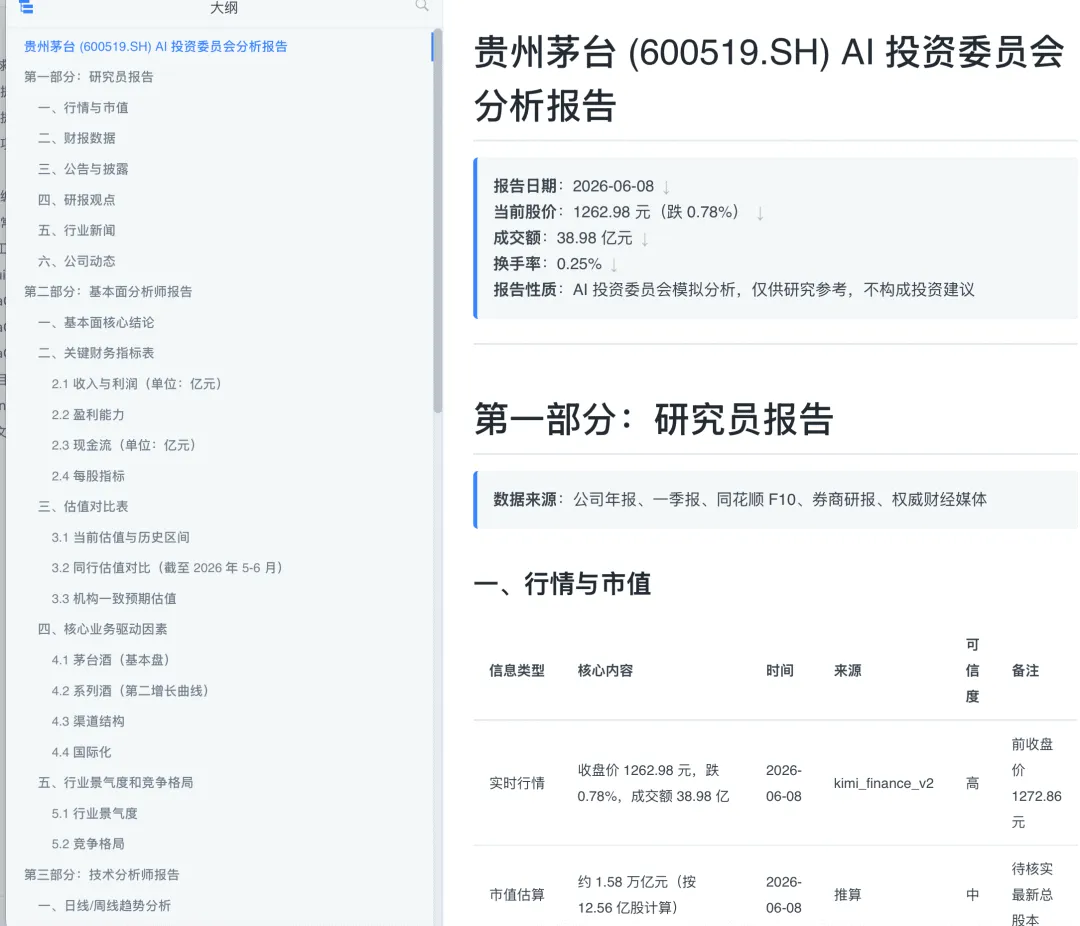Select 4.1 茅台酒（基本盘） entry
Image resolution: width=1080 pixels, height=926 pixels.
(x=111, y=660)
